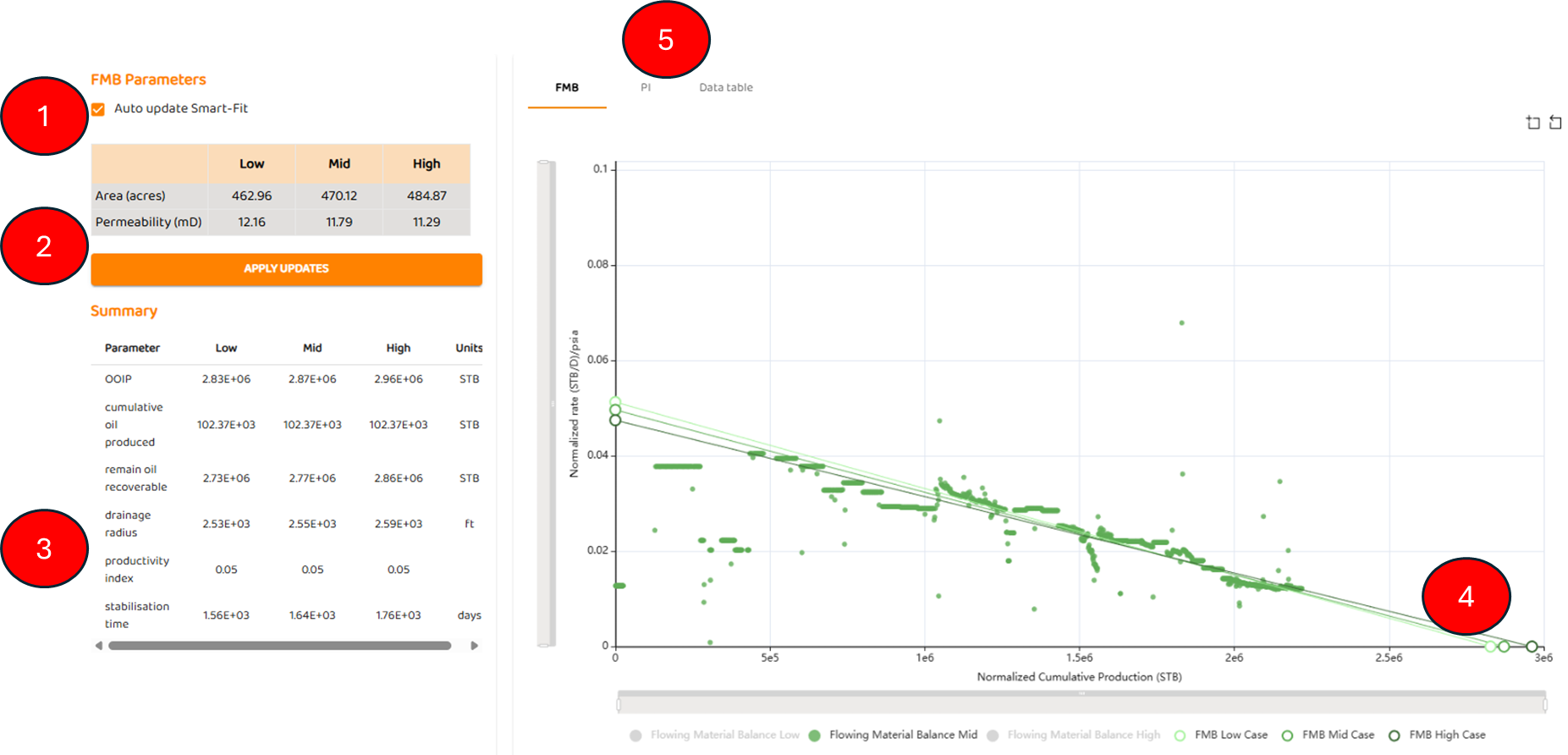Click FMB High Case legend marker
The height and width of the screenshot is (755, 1568).
coord(1394,736)
